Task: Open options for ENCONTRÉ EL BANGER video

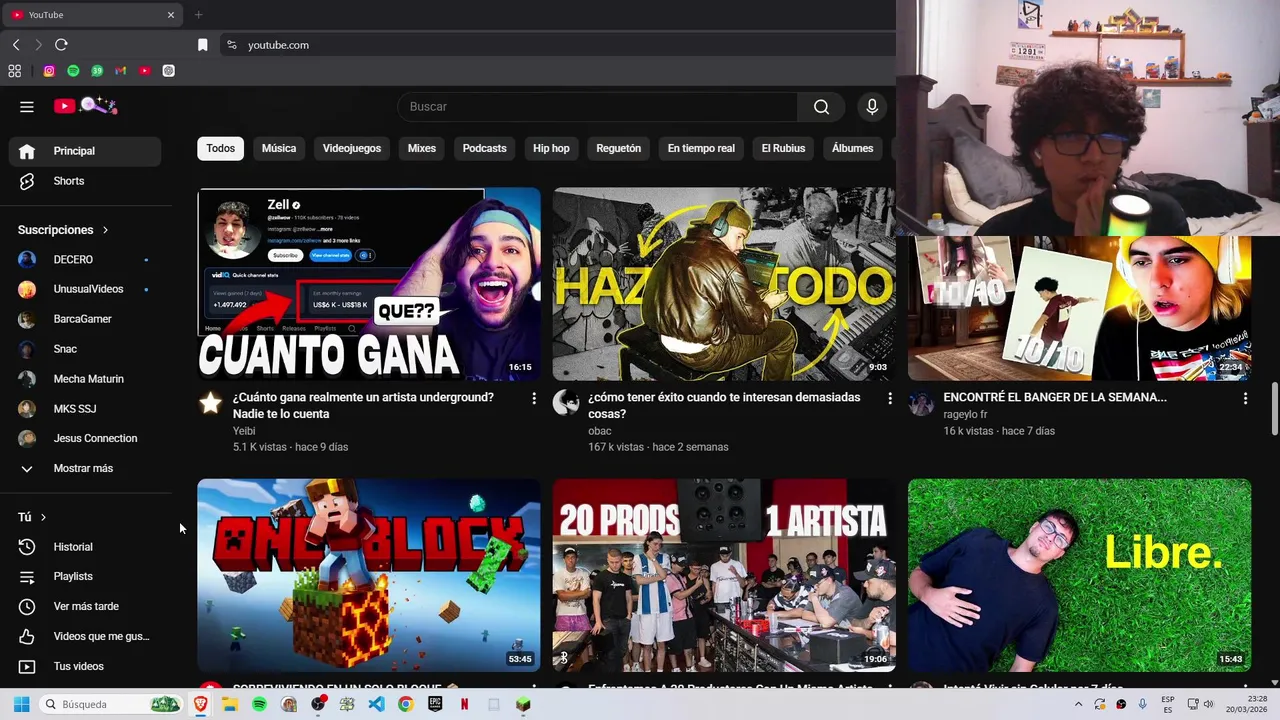Action: point(1245,398)
